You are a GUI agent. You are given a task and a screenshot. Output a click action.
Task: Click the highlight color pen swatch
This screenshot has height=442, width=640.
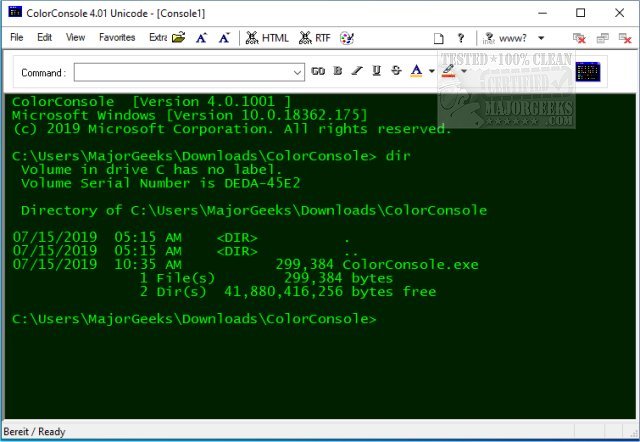[449, 72]
